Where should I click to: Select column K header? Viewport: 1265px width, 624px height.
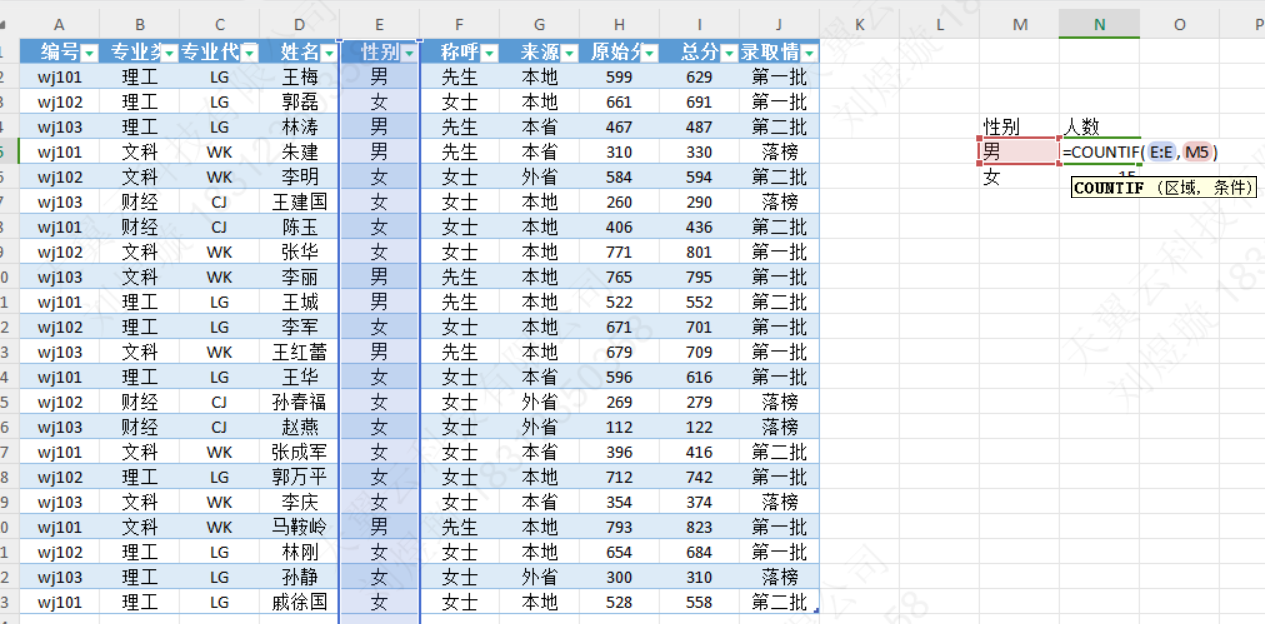859,24
